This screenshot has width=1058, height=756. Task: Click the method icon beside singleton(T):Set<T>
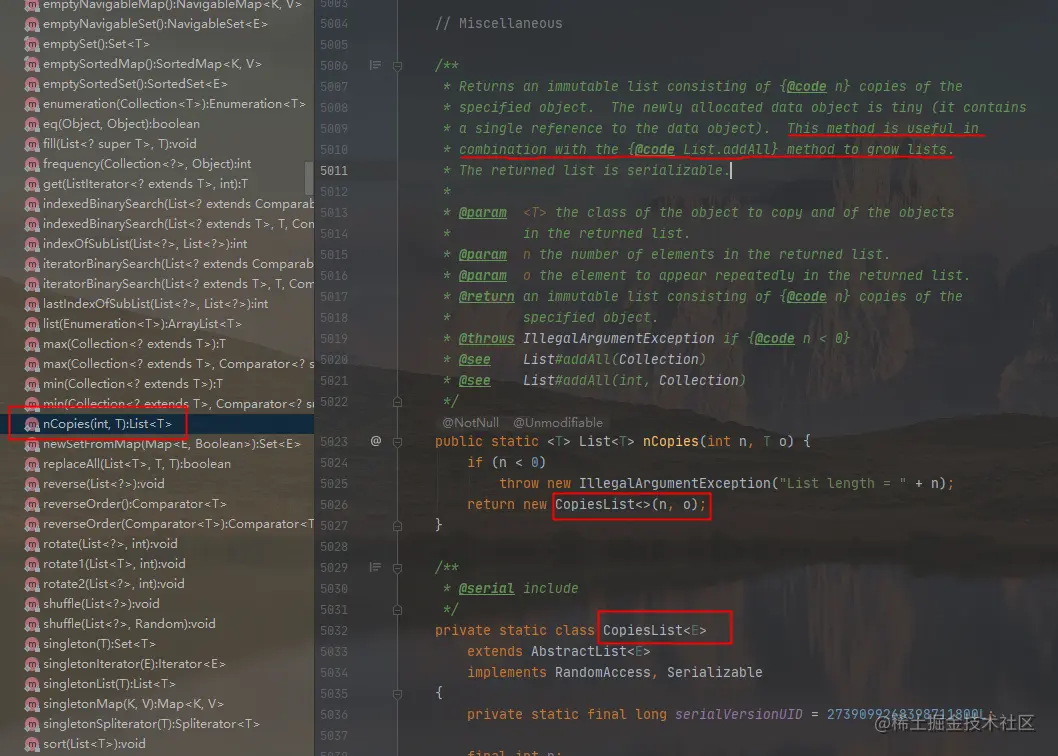click(x=32, y=645)
